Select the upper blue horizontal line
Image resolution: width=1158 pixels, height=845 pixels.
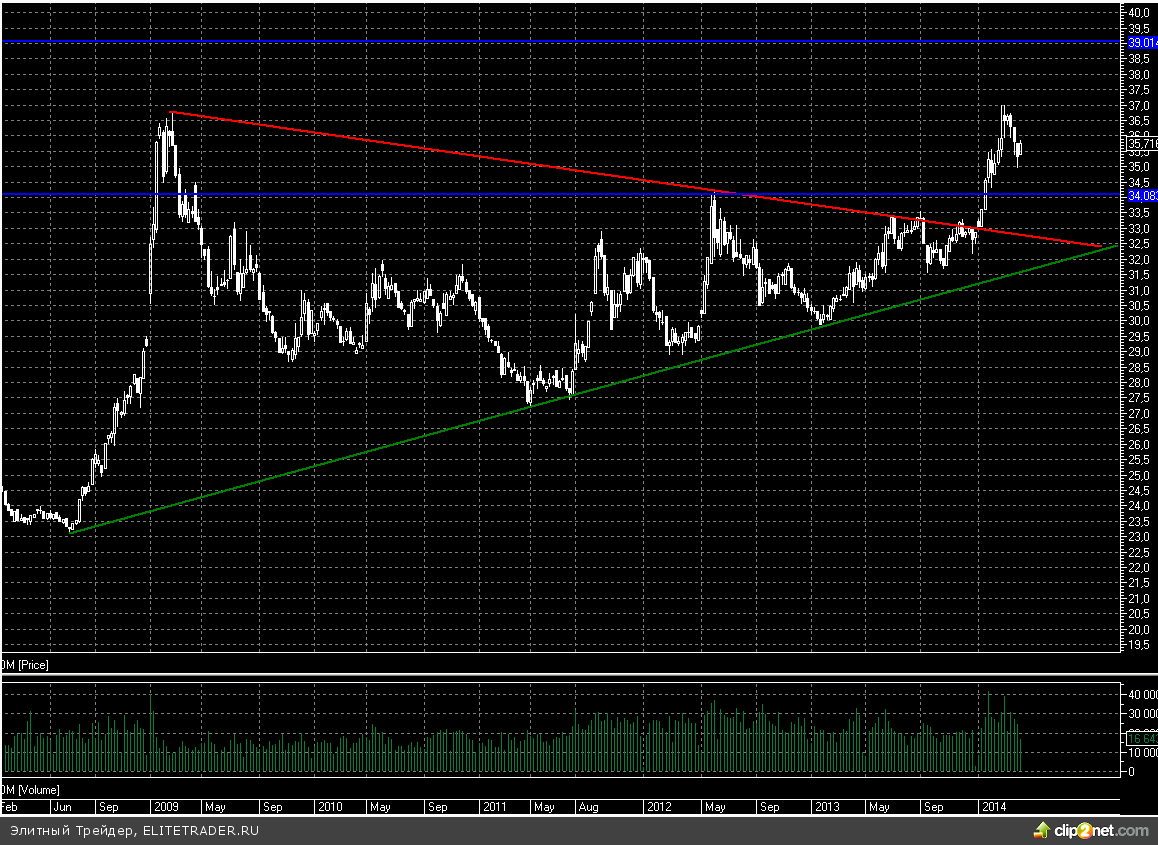pyautogui.click(x=561, y=41)
